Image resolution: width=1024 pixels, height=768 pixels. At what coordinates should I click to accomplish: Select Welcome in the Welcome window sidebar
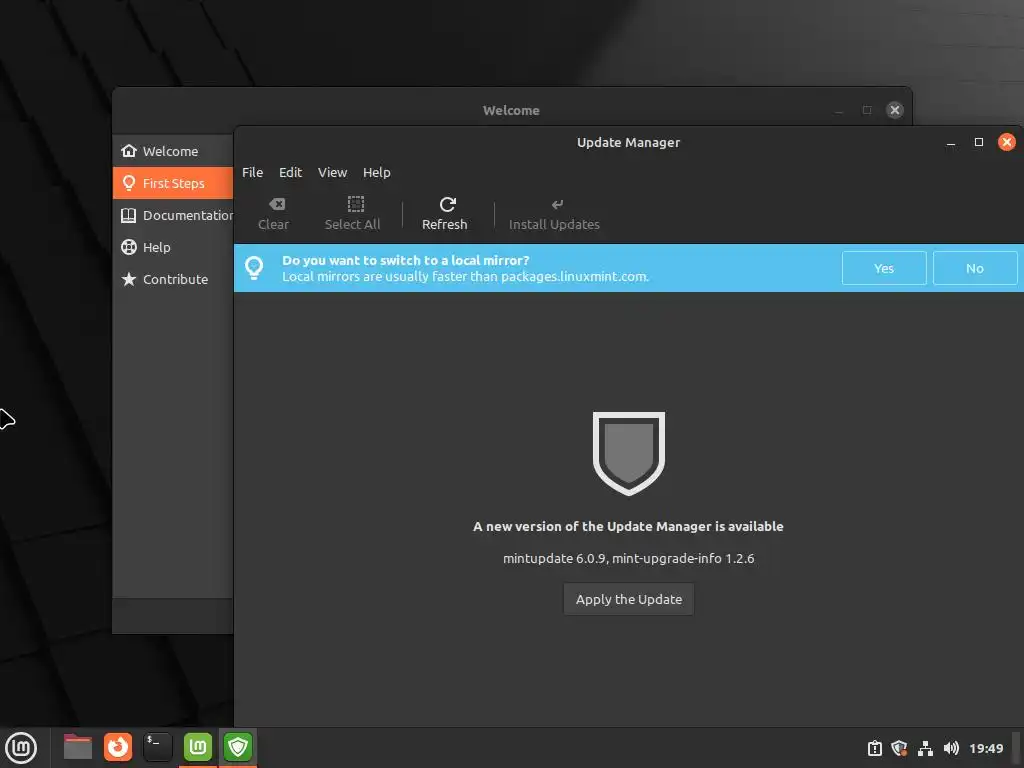point(173,151)
